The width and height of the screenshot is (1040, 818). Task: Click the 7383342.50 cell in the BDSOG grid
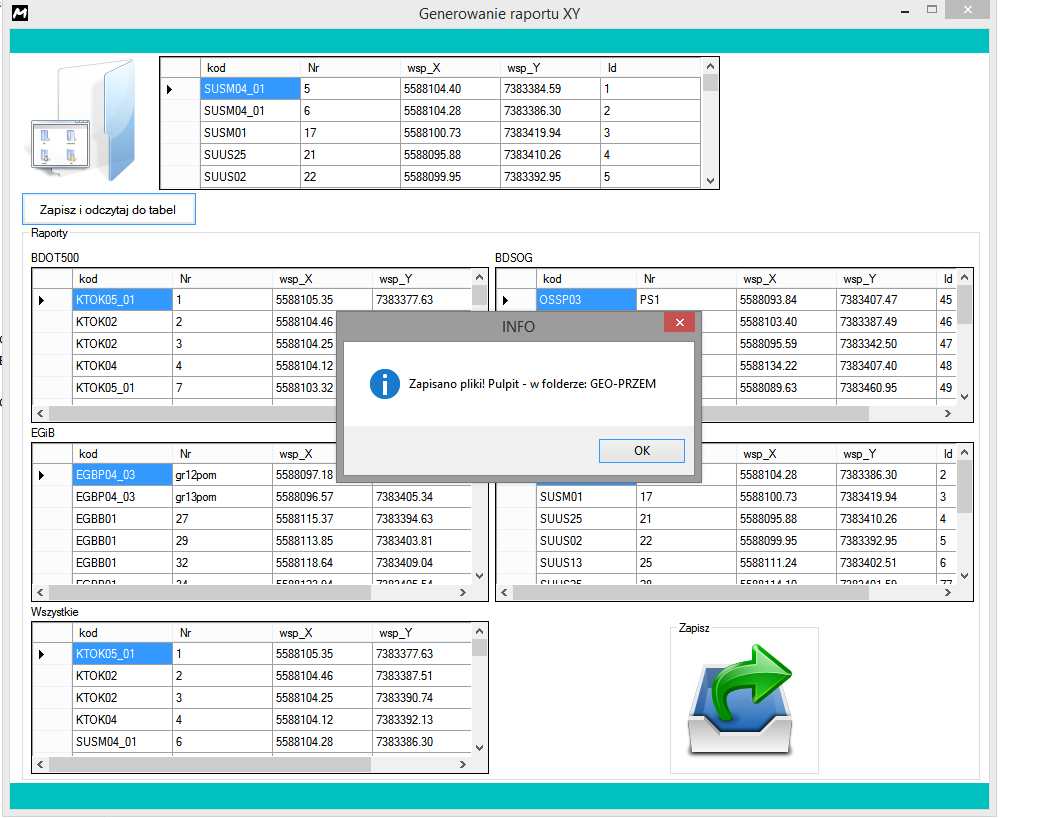click(886, 344)
